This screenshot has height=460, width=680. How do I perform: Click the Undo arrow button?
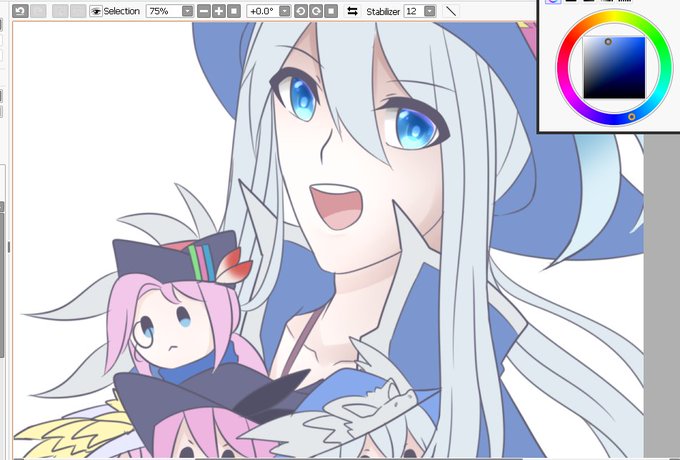click(x=20, y=11)
